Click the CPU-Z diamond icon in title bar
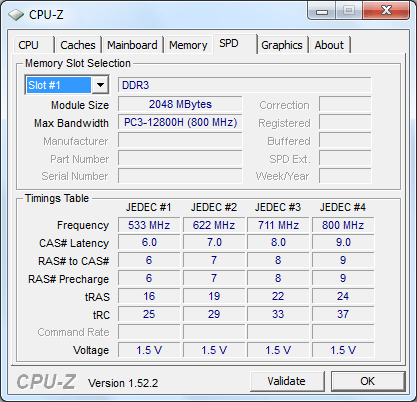This screenshot has width=417, height=402. [x=16, y=15]
